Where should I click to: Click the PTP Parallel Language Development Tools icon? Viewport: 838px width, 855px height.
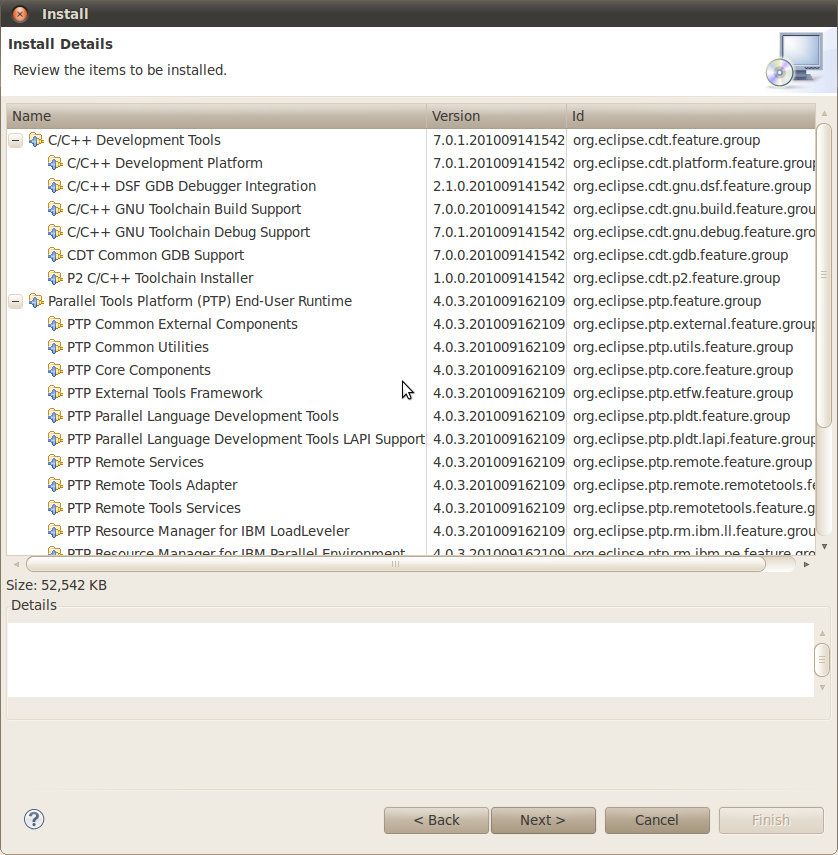pyautogui.click(x=55, y=416)
